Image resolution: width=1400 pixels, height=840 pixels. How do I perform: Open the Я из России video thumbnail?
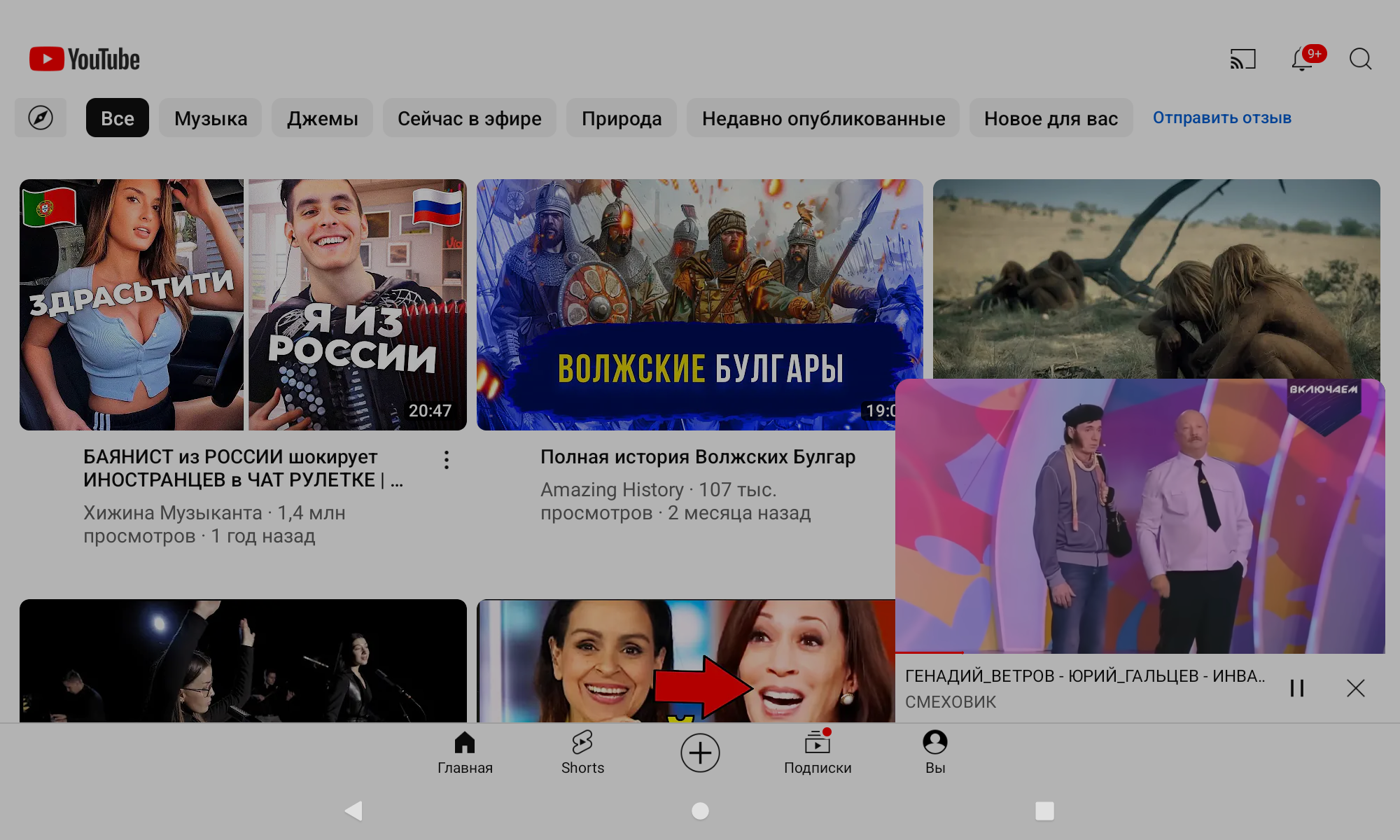pyautogui.click(x=243, y=304)
